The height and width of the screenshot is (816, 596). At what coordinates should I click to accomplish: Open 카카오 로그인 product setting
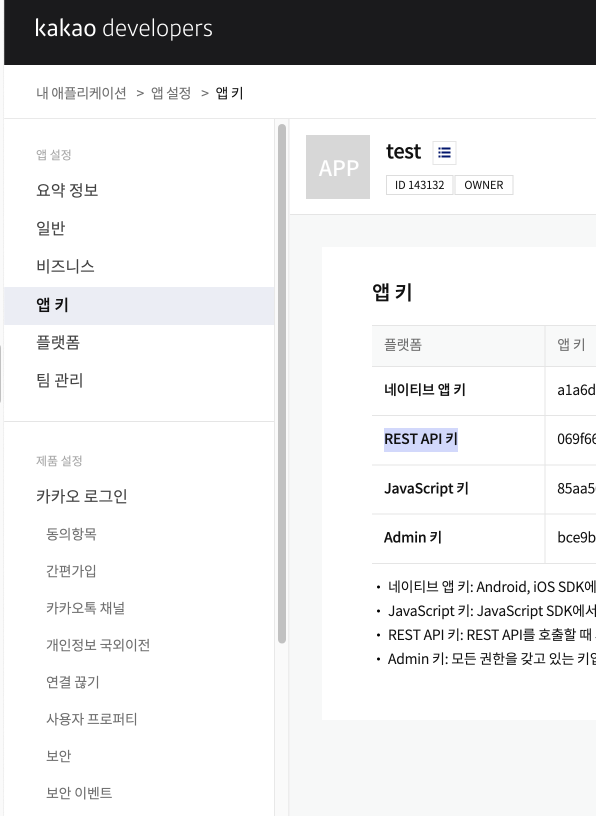tap(82, 496)
